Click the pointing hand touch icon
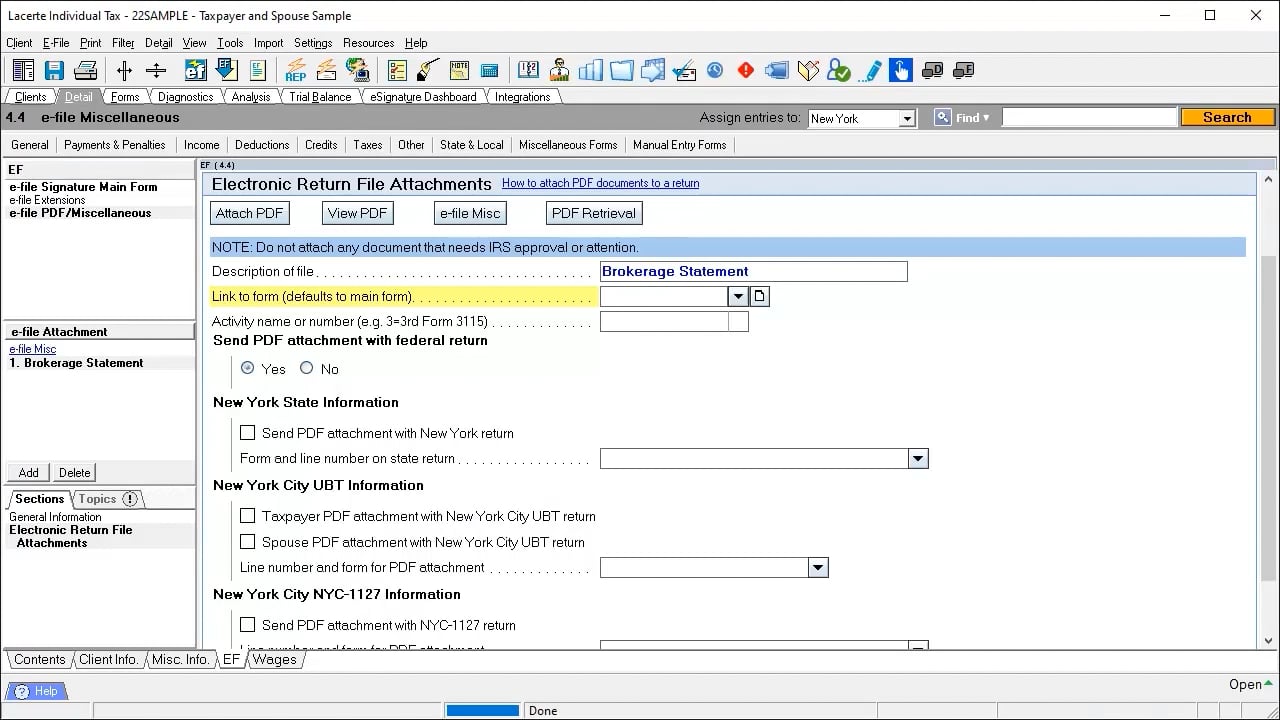 tap(901, 70)
